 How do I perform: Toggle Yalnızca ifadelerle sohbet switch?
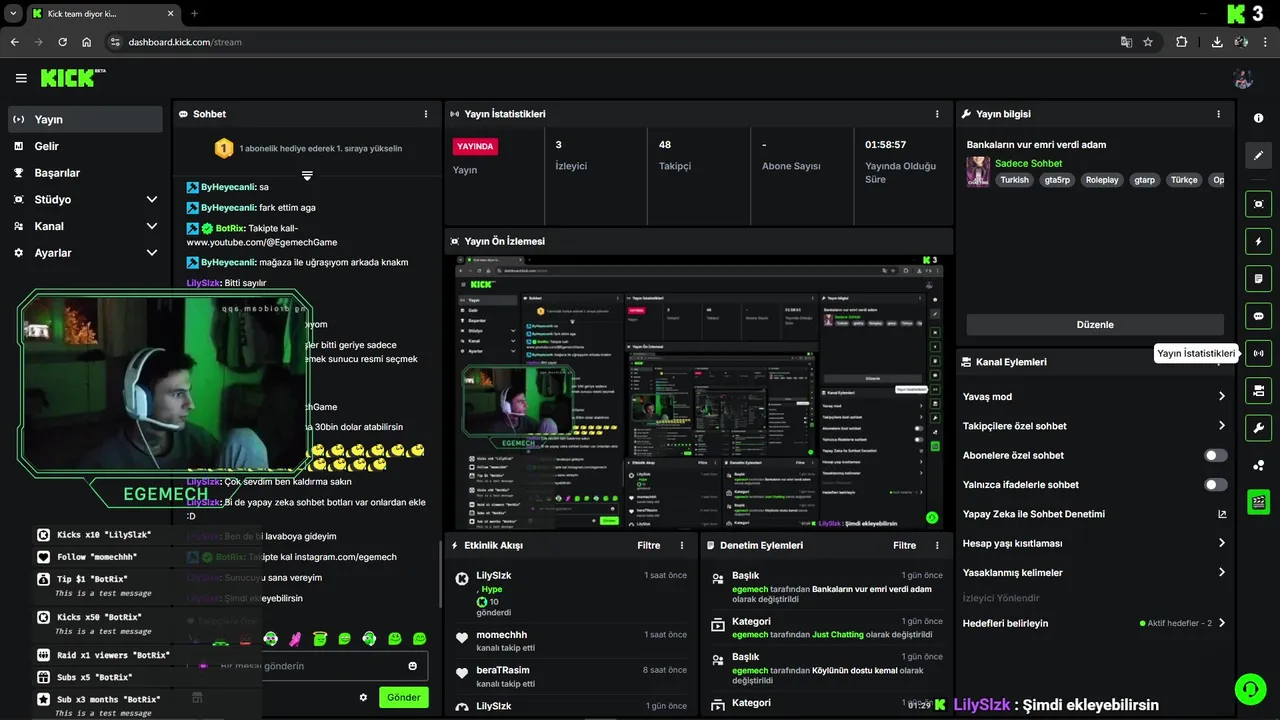point(1215,485)
